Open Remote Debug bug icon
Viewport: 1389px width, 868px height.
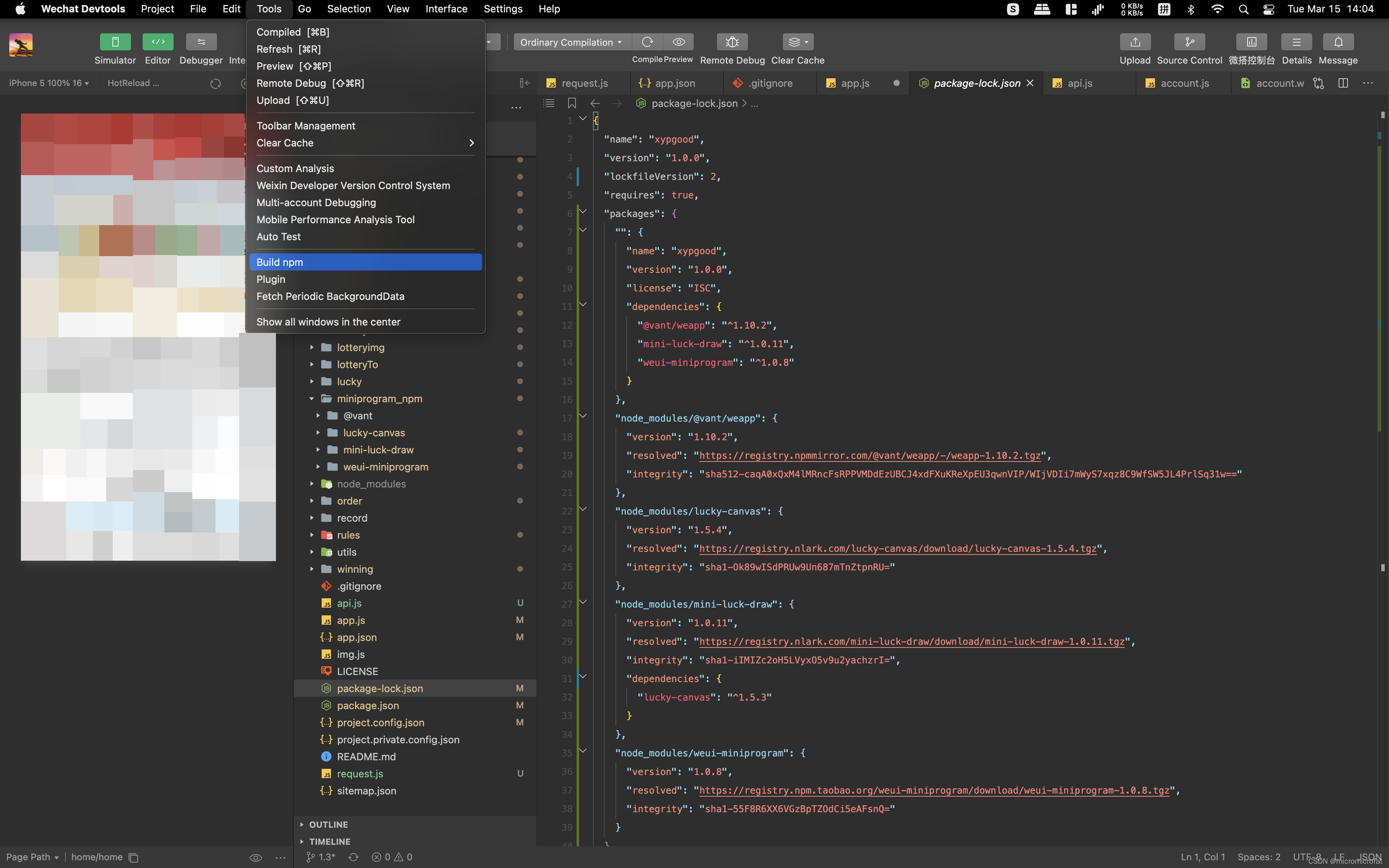click(x=732, y=42)
